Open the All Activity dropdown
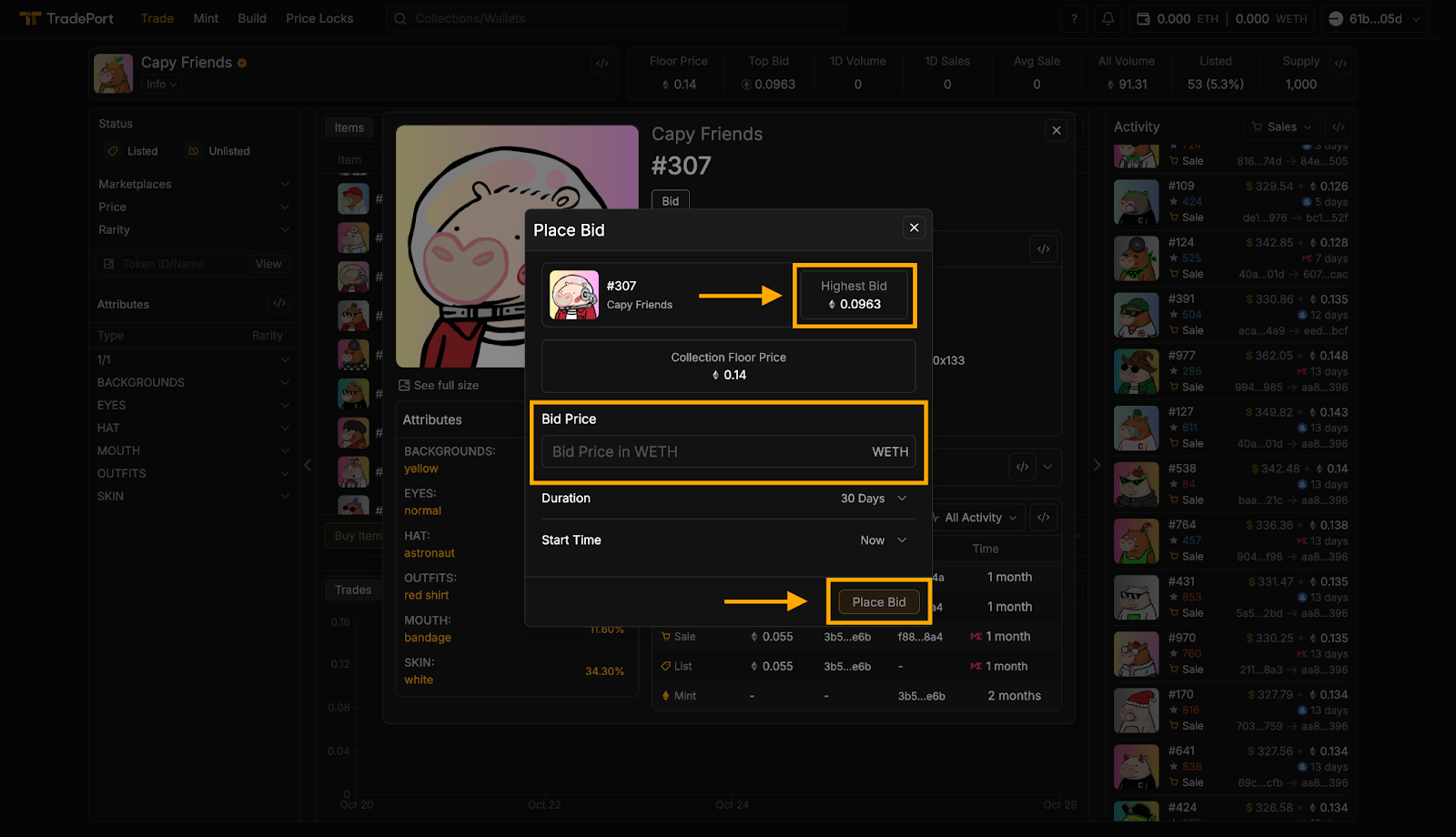Image resolution: width=1456 pixels, height=837 pixels. (x=976, y=518)
